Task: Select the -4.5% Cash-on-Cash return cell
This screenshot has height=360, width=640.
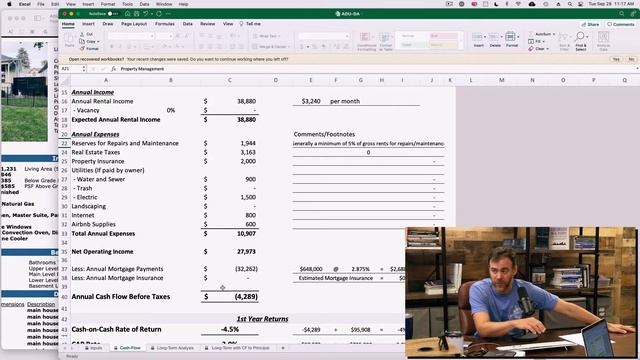Action: 230,329
